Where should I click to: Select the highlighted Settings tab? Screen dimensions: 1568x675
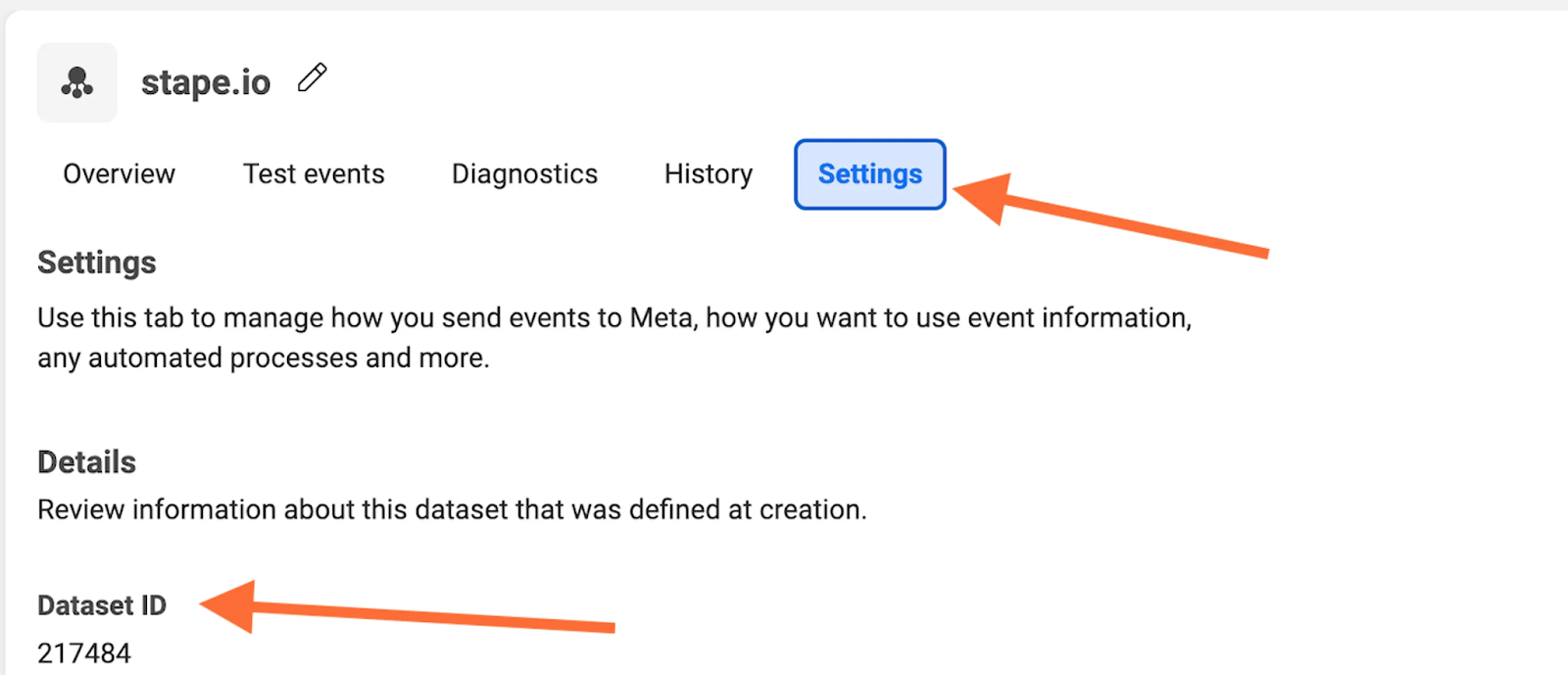[870, 174]
